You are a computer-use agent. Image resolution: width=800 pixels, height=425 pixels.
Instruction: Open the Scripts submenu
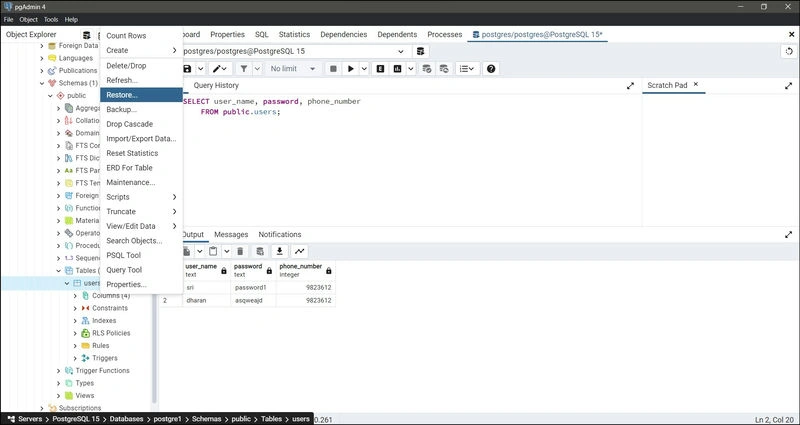(x=141, y=197)
